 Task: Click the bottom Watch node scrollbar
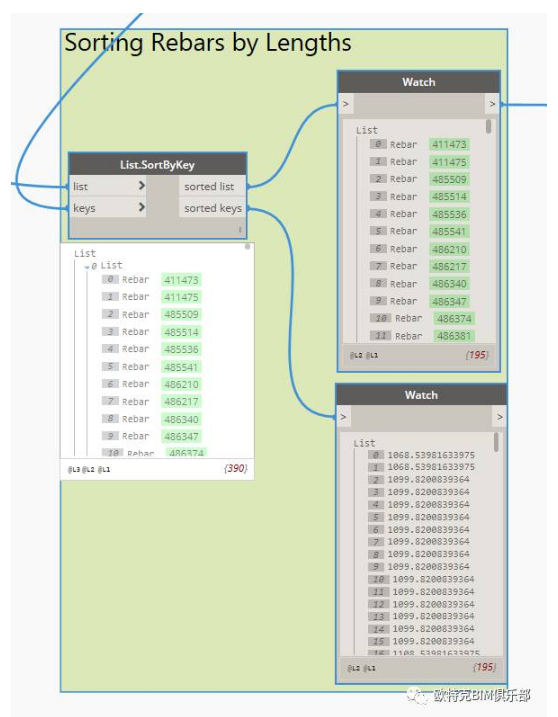coord(496,442)
